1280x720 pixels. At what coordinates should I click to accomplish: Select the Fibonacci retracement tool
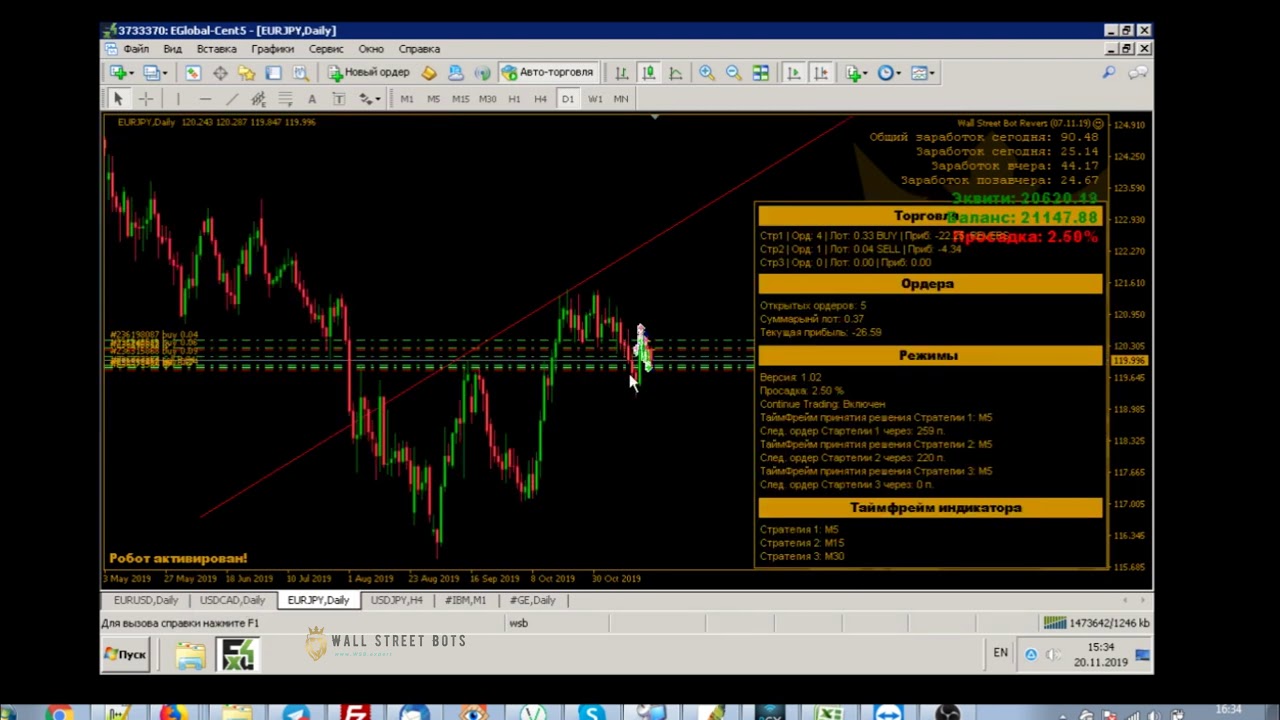pyautogui.click(x=285, y=99)
